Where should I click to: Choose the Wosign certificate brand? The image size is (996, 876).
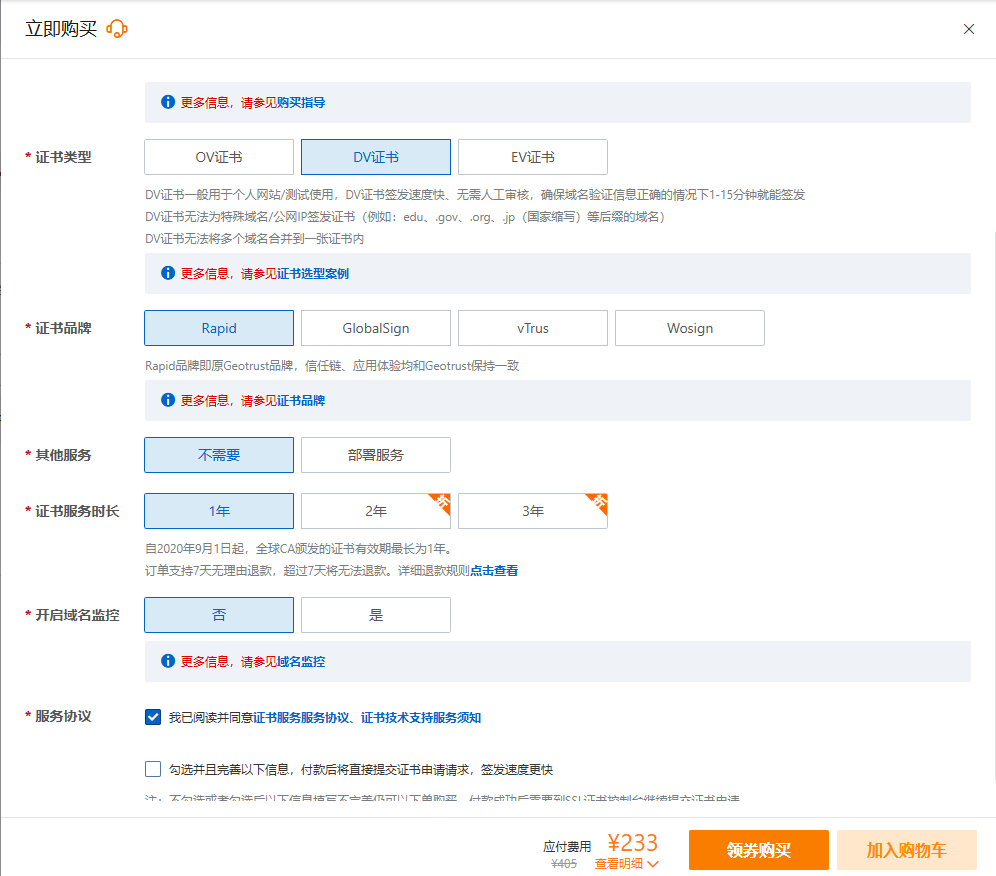coord(690,328)
